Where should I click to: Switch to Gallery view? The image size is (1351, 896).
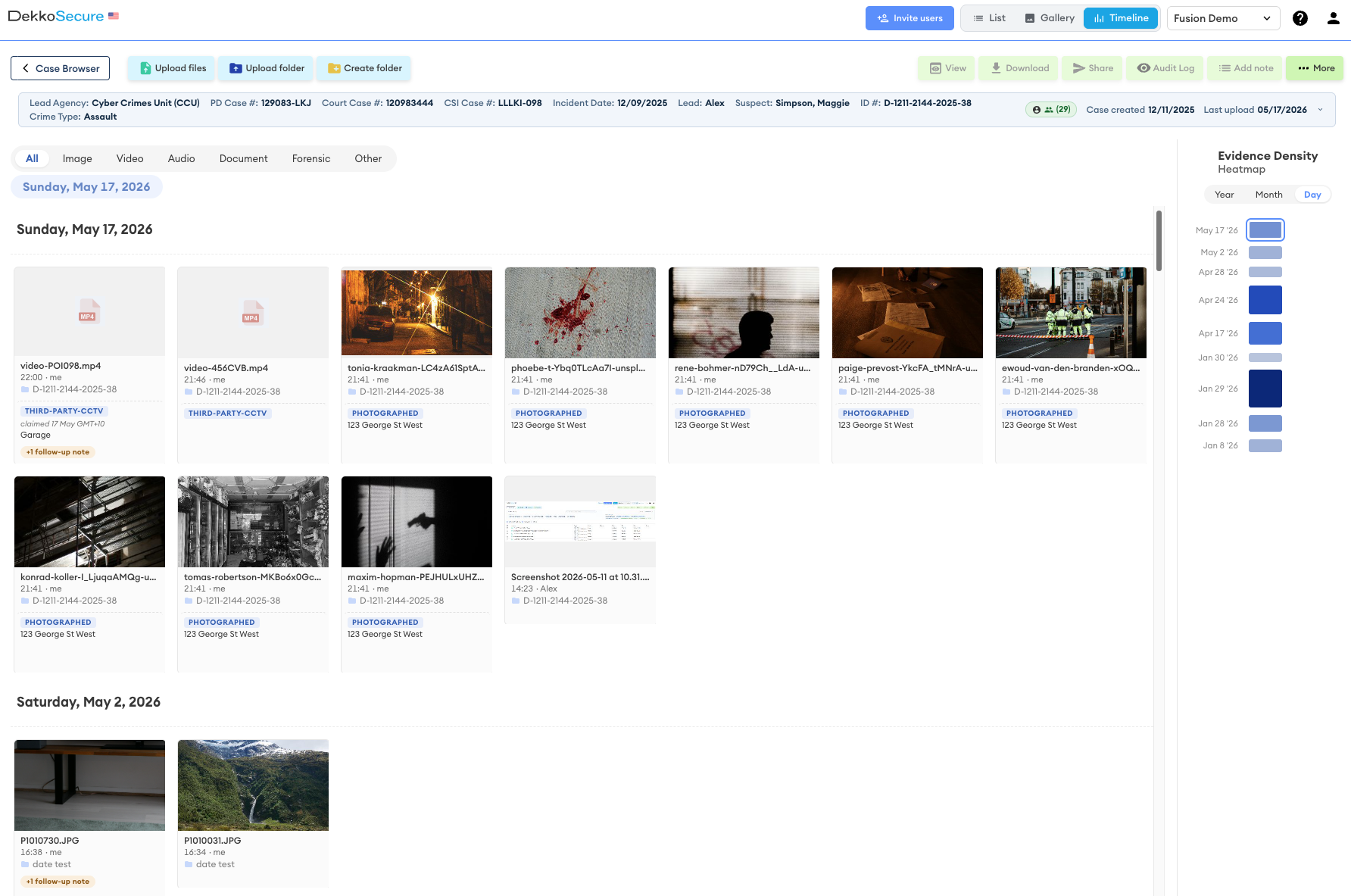pos(1050,18)
